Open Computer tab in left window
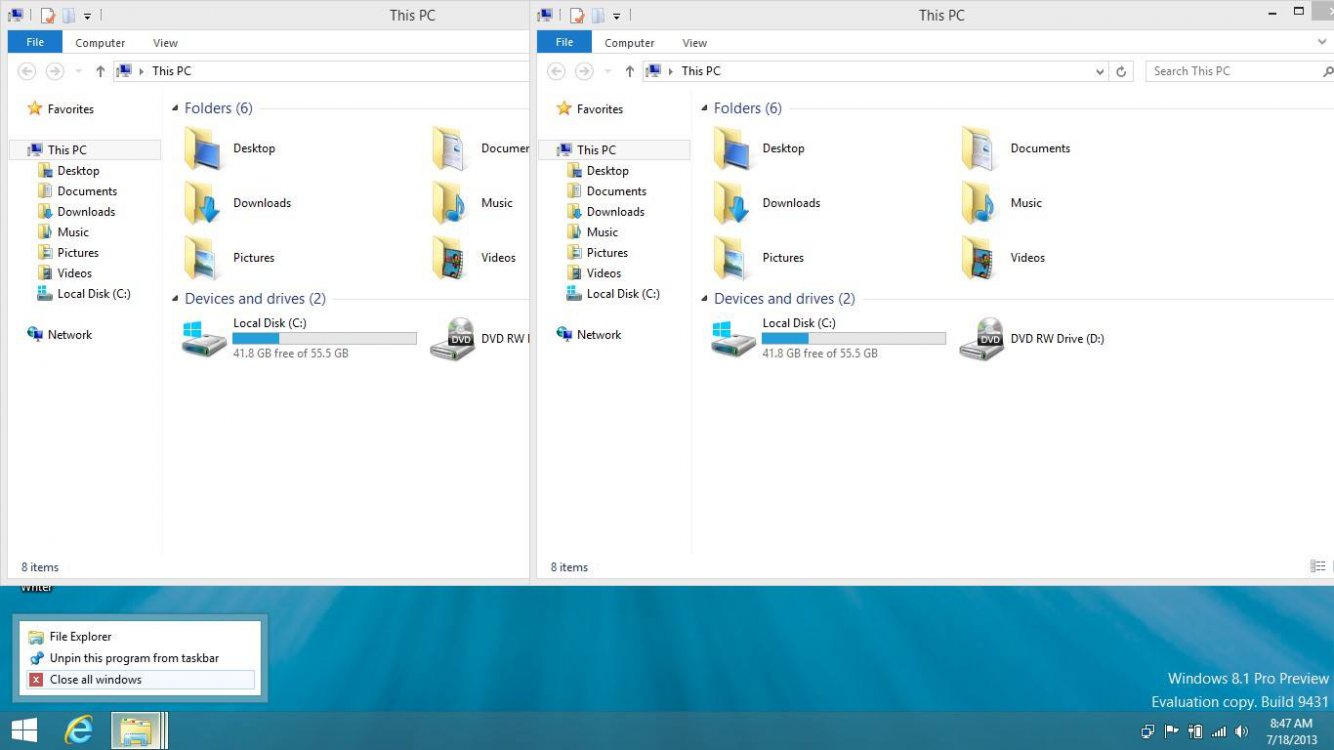 point(100,43)
